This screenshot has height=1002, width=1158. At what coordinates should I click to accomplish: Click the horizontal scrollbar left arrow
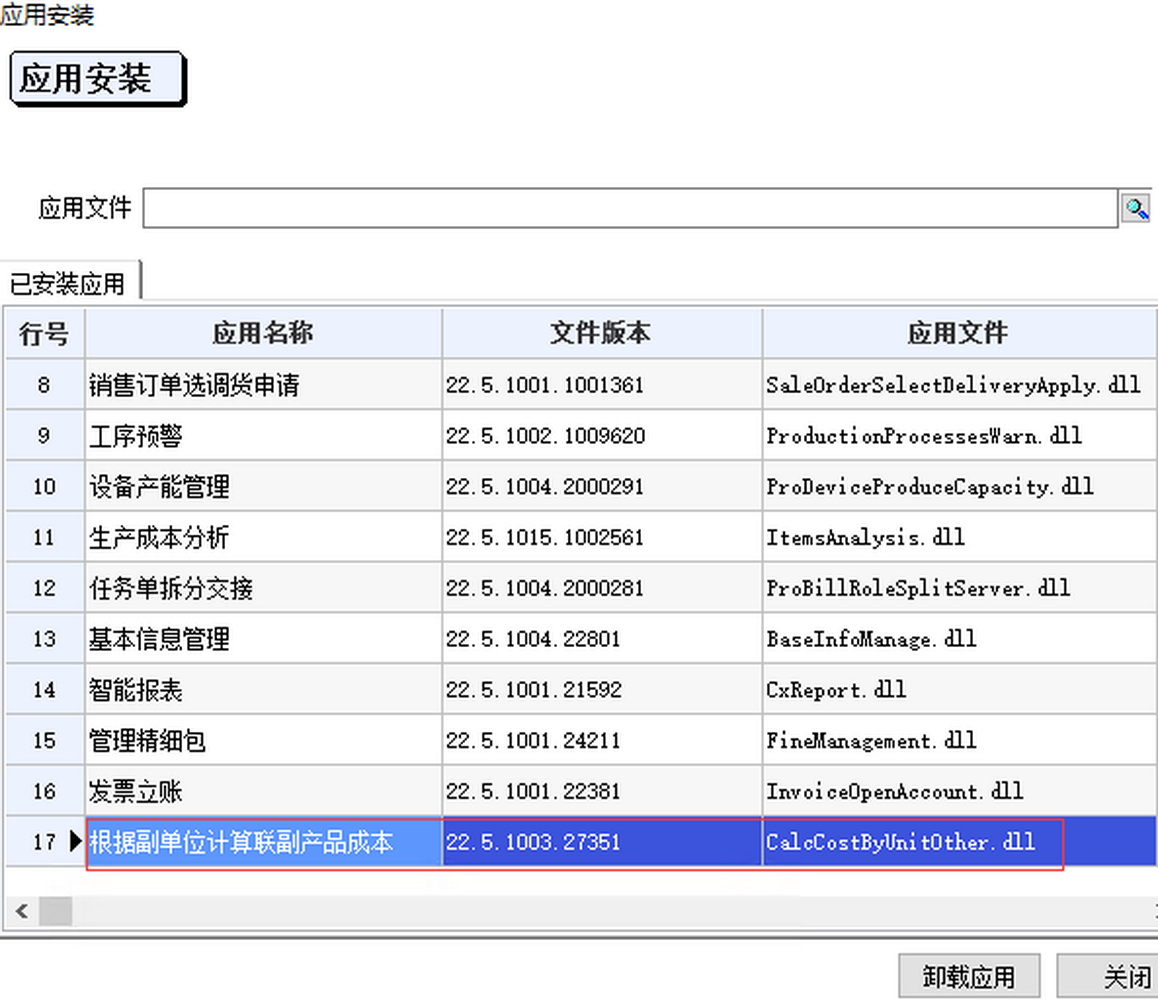[x=21, y=910]
